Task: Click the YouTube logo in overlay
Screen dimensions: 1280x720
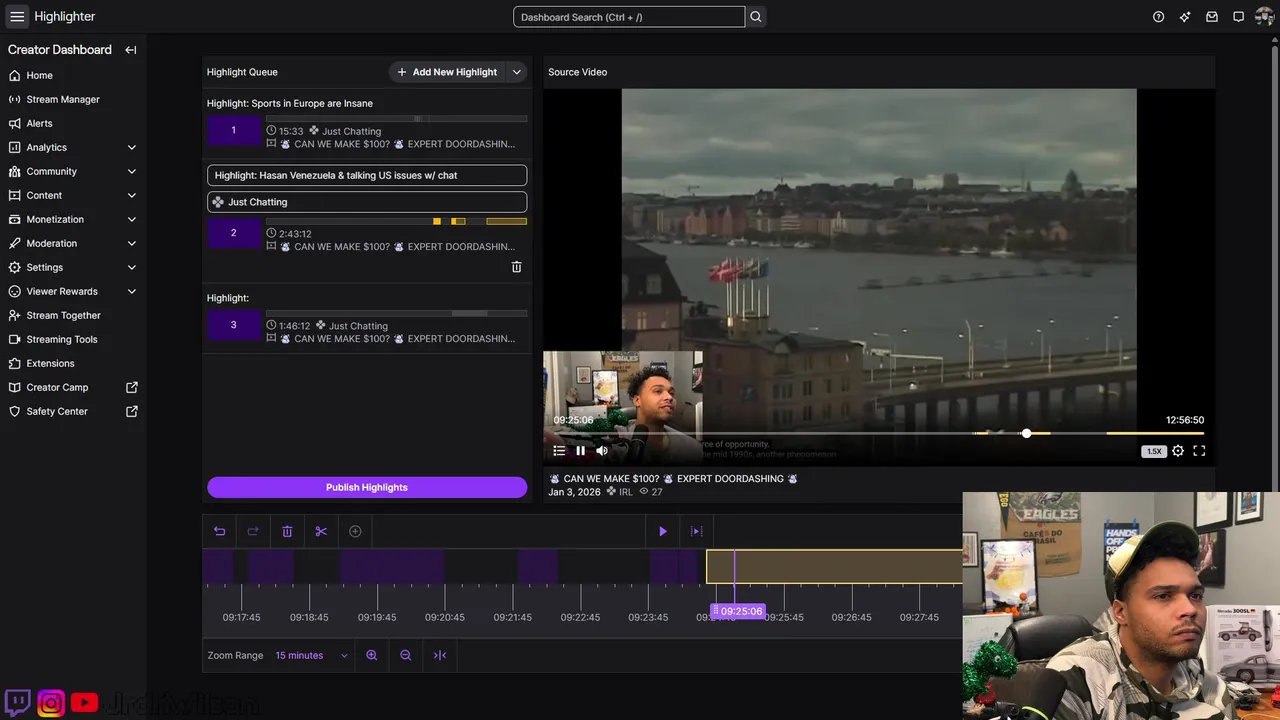Action: 84,703
